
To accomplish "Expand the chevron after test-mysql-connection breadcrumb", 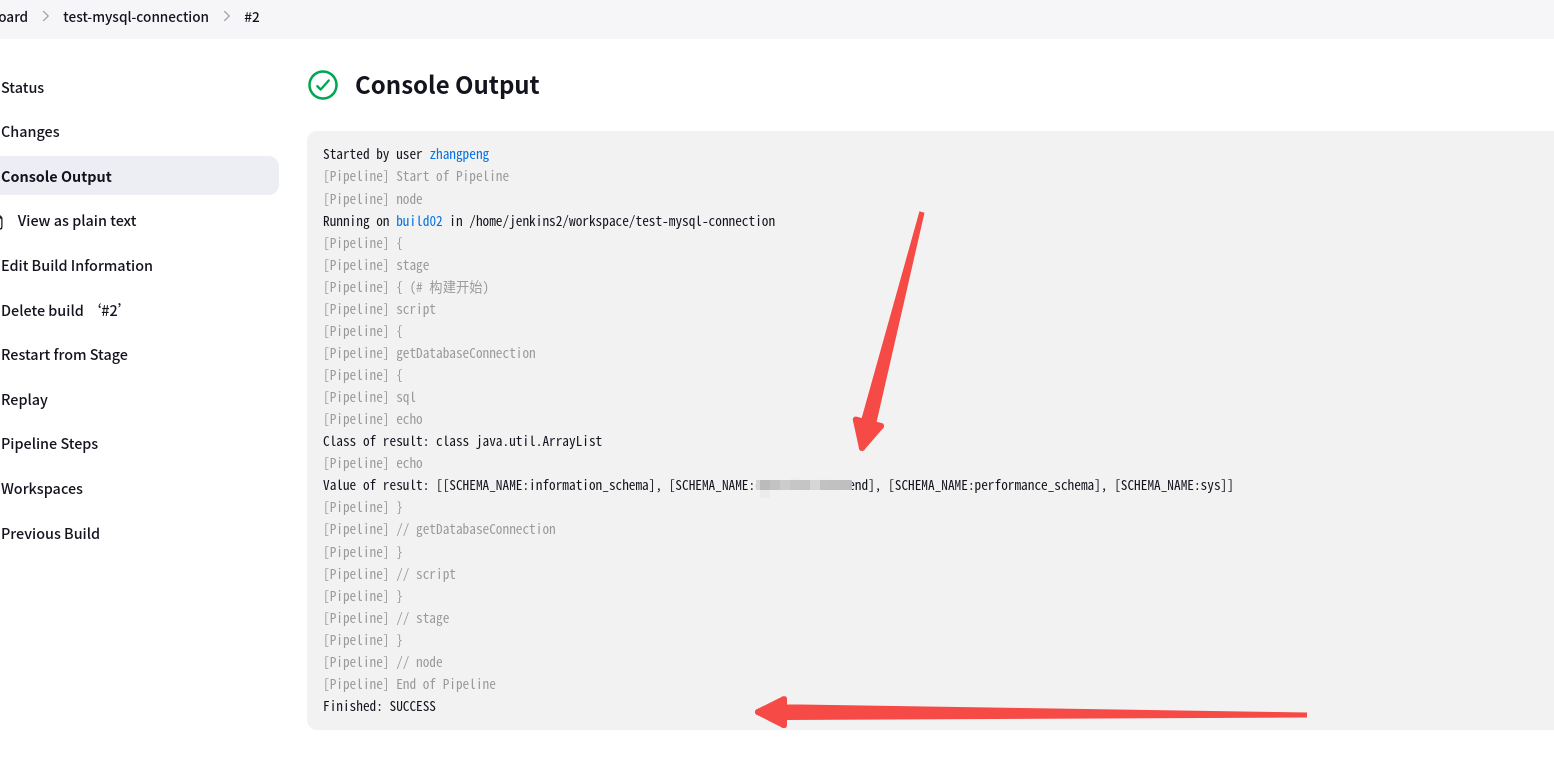I will pos(226,16).
